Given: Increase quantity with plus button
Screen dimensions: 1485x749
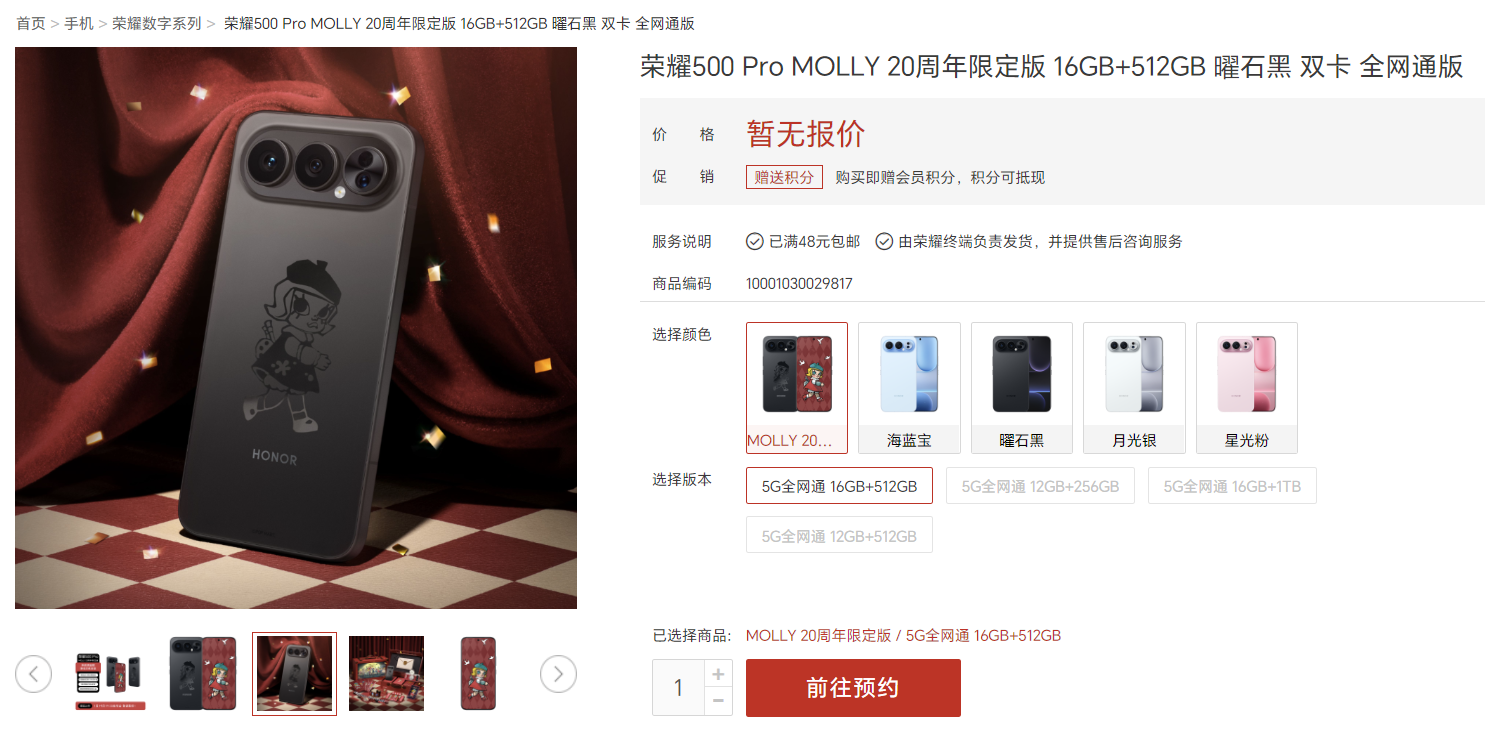Looking at the screenshot, I should point(718,674).
